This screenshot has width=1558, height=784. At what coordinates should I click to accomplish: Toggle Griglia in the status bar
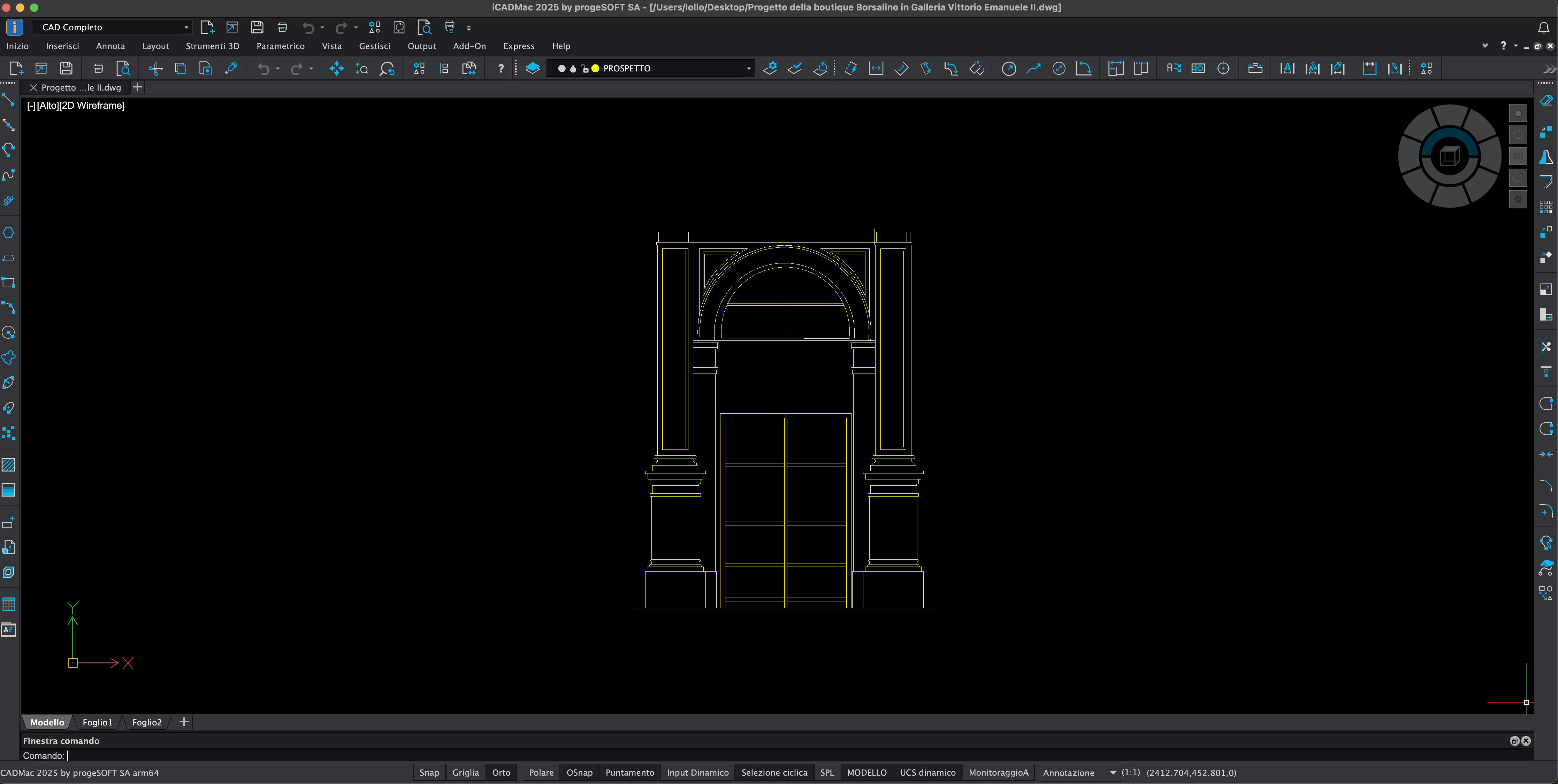(466, 773)
